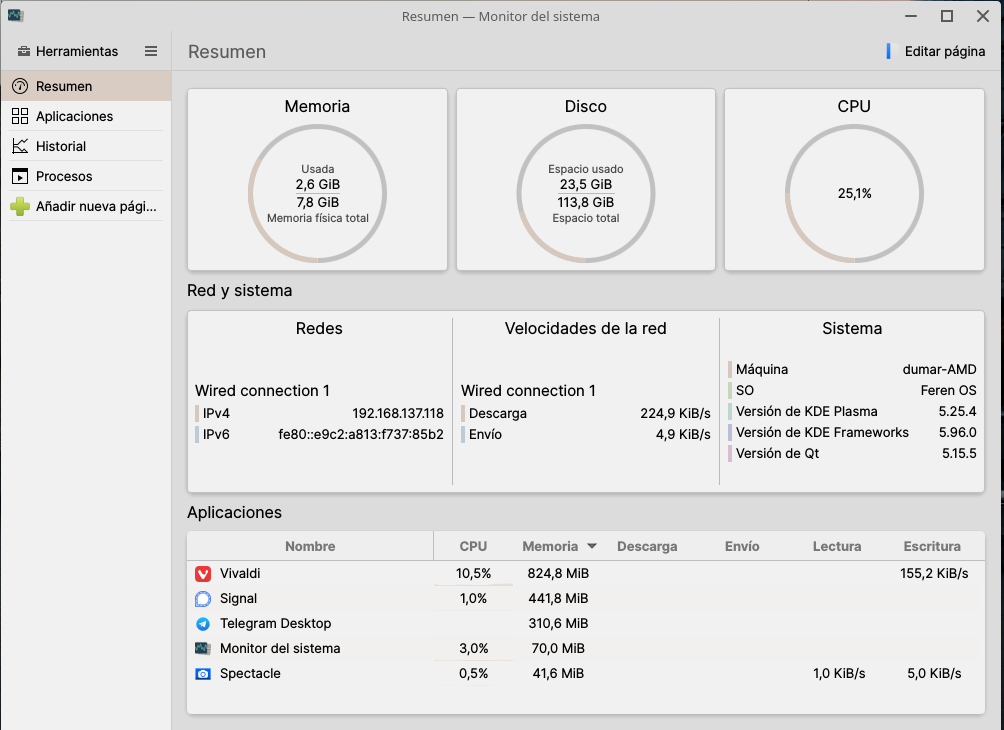
Task: Sort by the Envío column header
Action: (x=742, y=546)
